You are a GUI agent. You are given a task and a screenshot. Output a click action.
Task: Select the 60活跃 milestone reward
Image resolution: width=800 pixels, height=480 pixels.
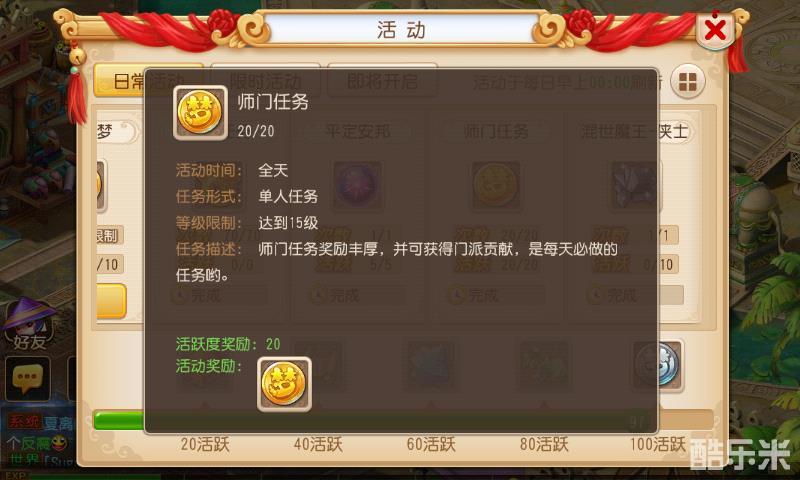click(431, 365)
